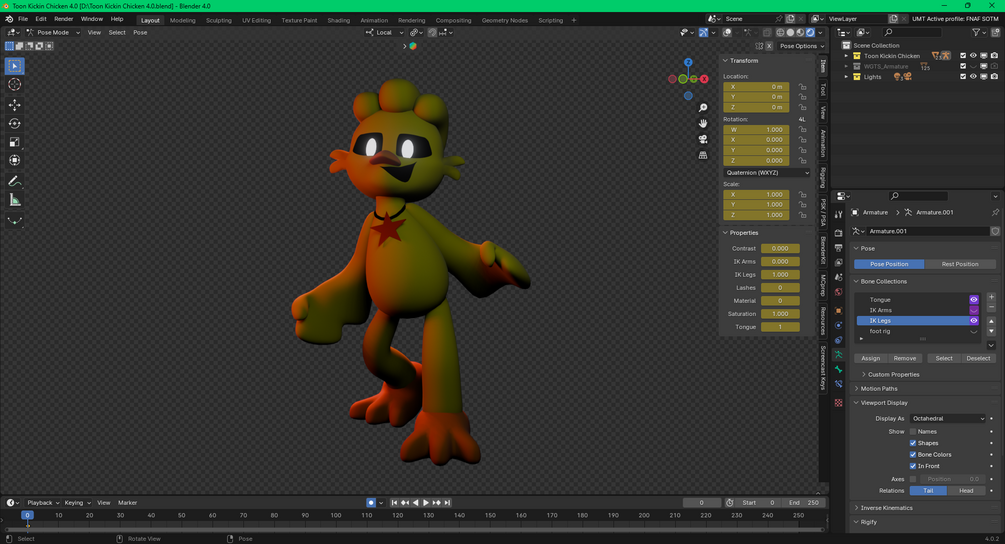Adjust the Contrast property slider
This screenshot has width=1005, height=544.
[780, 249]
